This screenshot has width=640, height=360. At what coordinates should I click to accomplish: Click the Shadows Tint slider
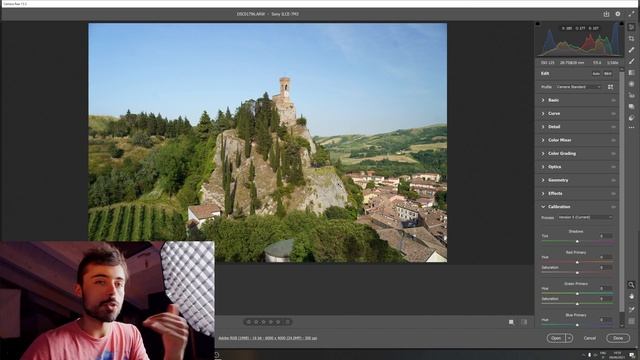(577, 241)
